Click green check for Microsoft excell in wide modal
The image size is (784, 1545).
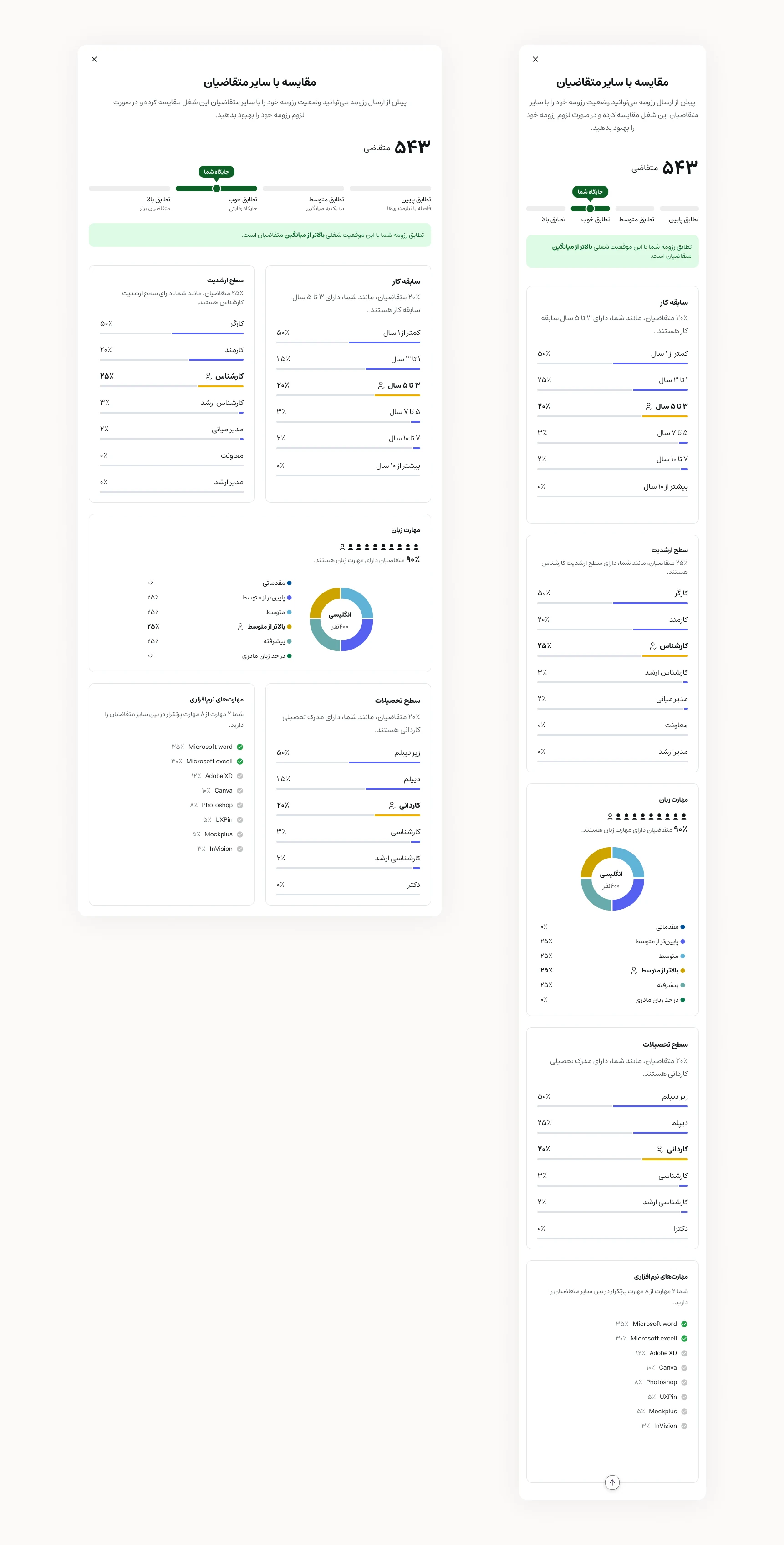coord(240,761)
